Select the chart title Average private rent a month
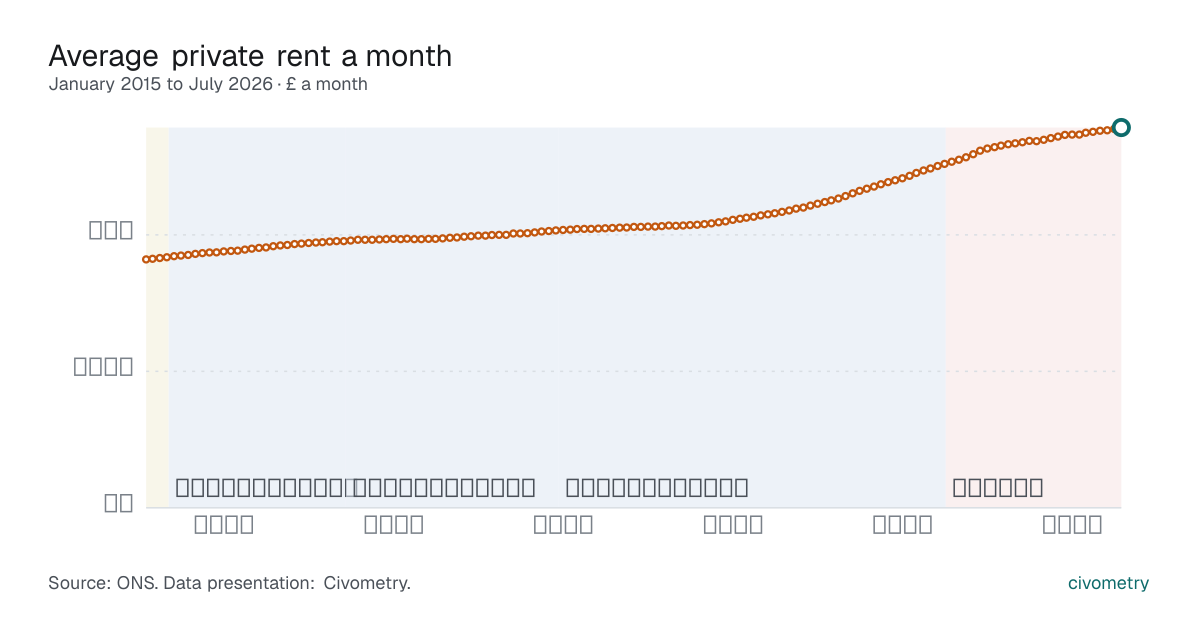The image size is (1200, 630). pos(250,56)
